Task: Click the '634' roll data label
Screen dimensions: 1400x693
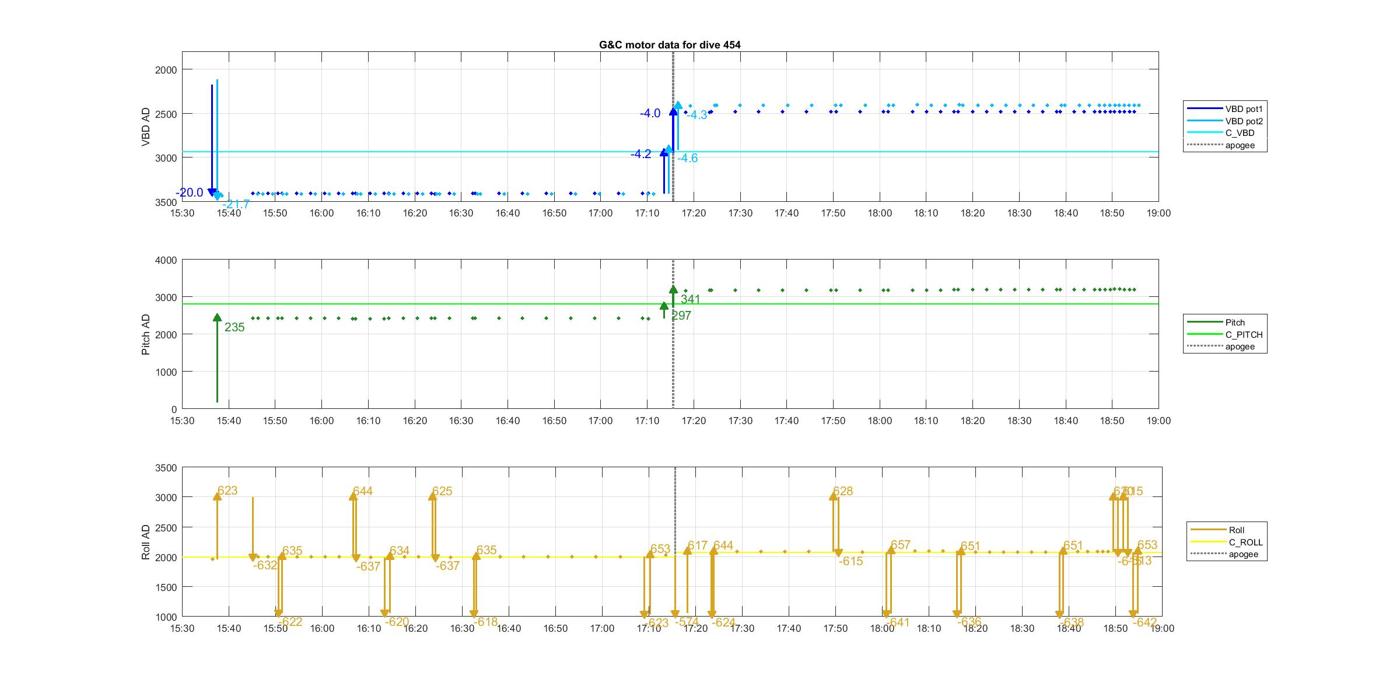Action: click(399, 550)
